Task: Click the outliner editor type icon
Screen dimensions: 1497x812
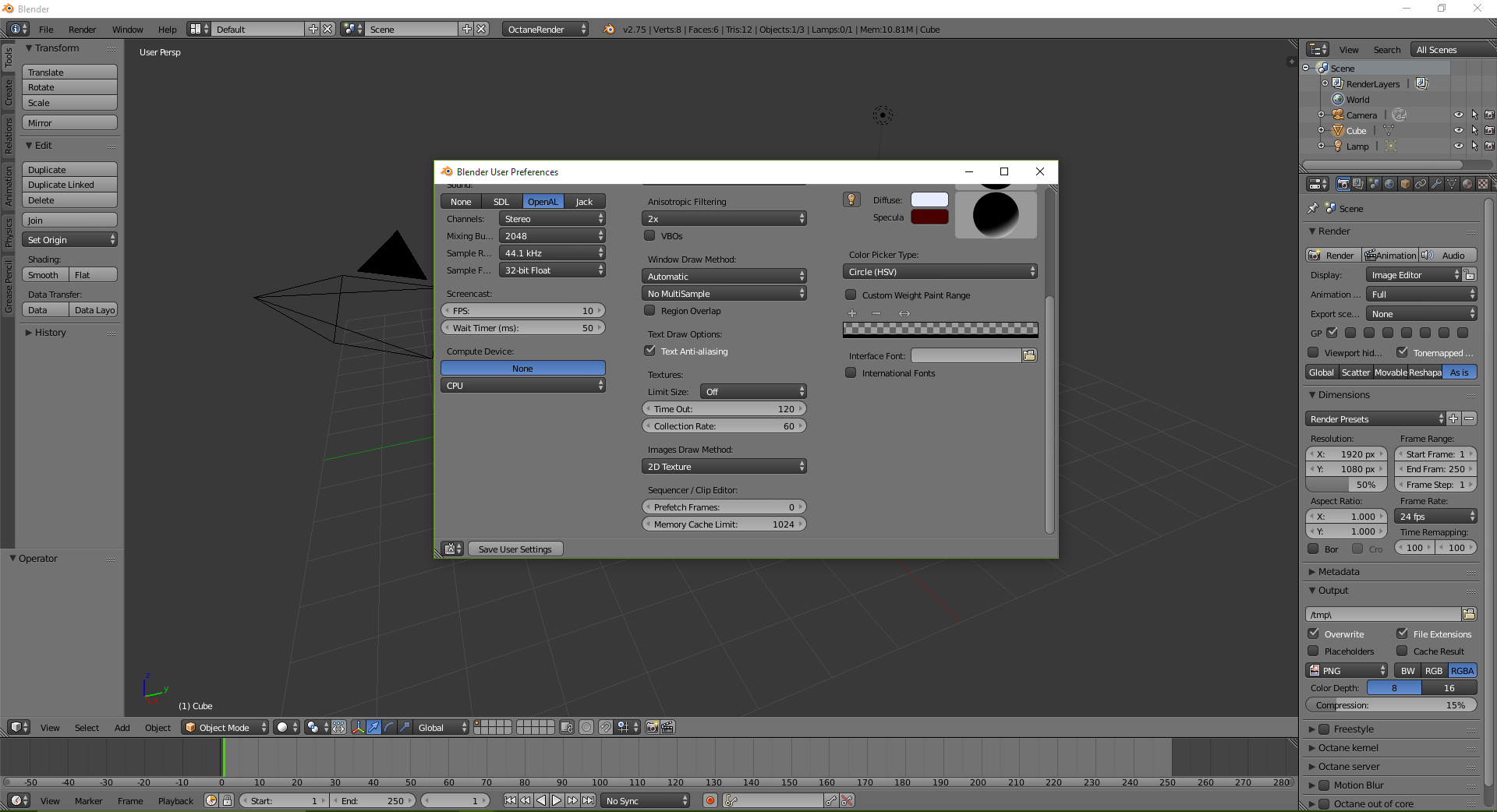Action: tap(1318, 49)
